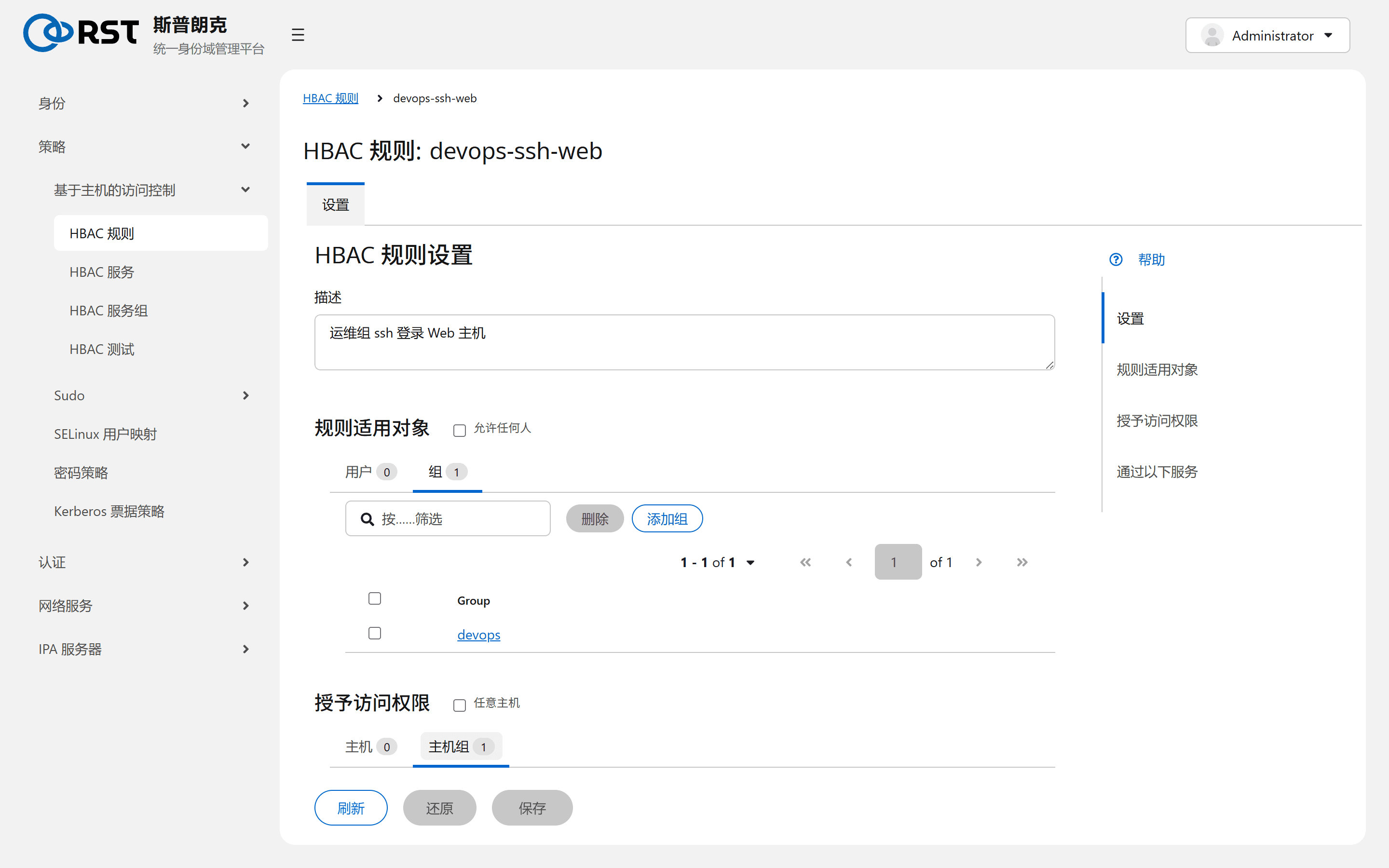The height and width of the screenshot is (868, 1389).
Task: Toggle the hamburger navigation menu icon
Action: [x=297, y=35]
